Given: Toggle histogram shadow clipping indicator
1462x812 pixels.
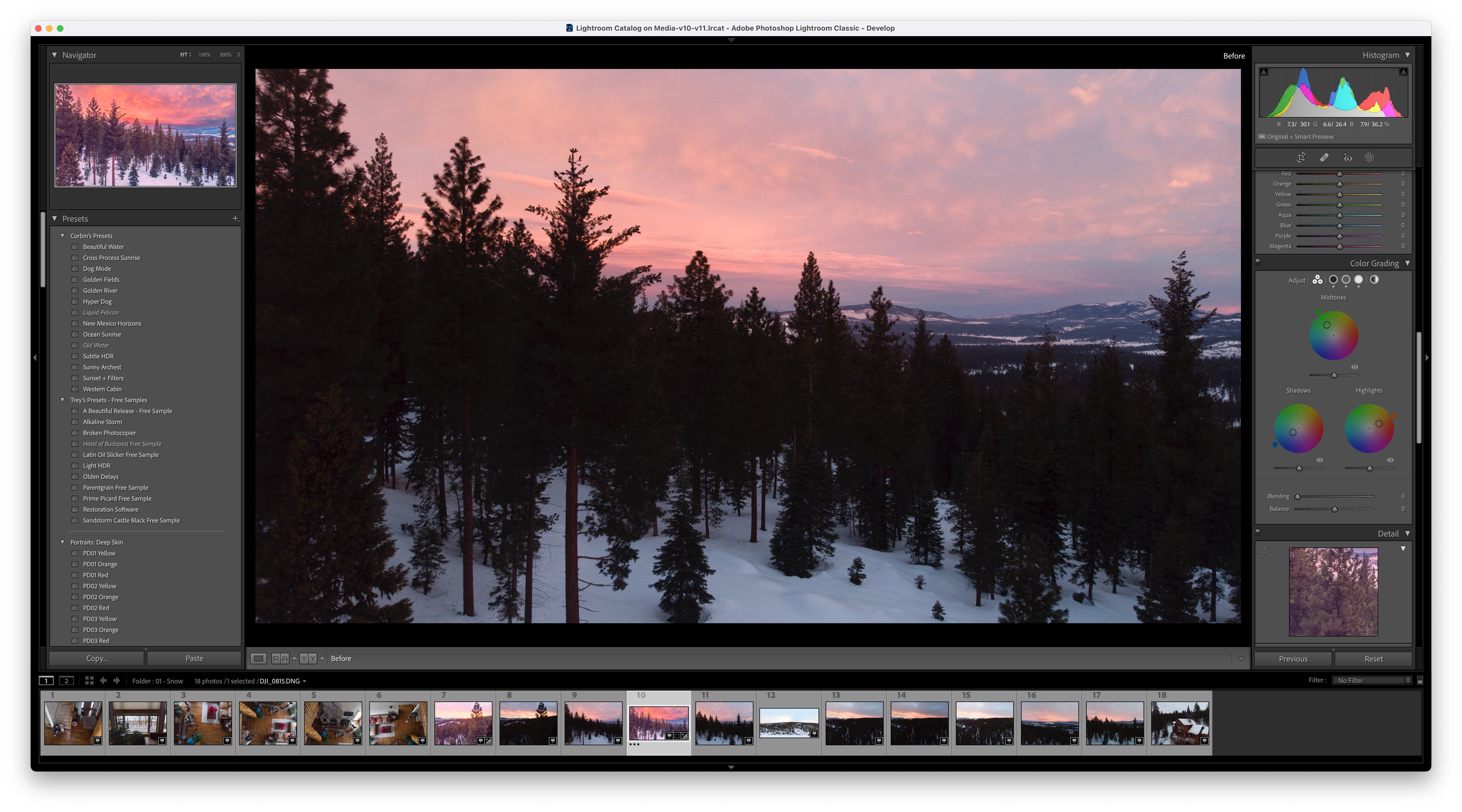Looking at the screenshot, I should click(x=1264, y=71).
